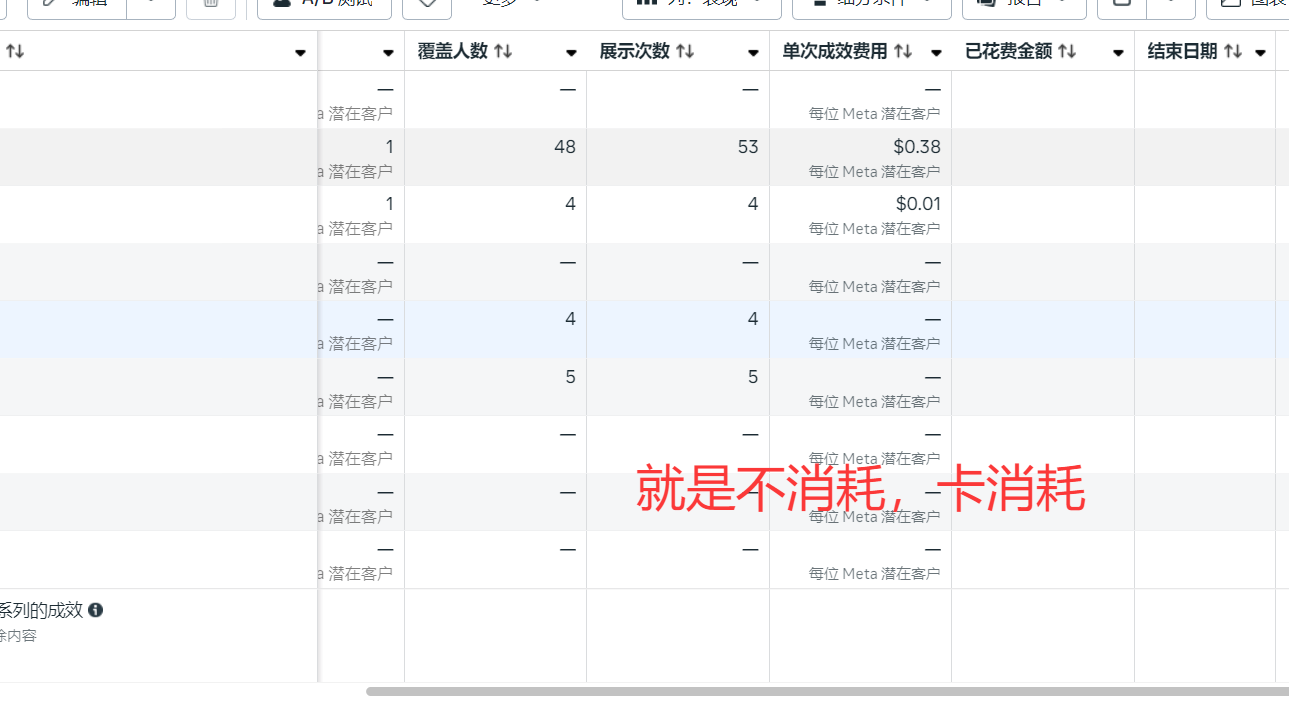Click the trash delete icon in the toolbar
Screen dimensions: 1289x703
[x=210, y=5]
